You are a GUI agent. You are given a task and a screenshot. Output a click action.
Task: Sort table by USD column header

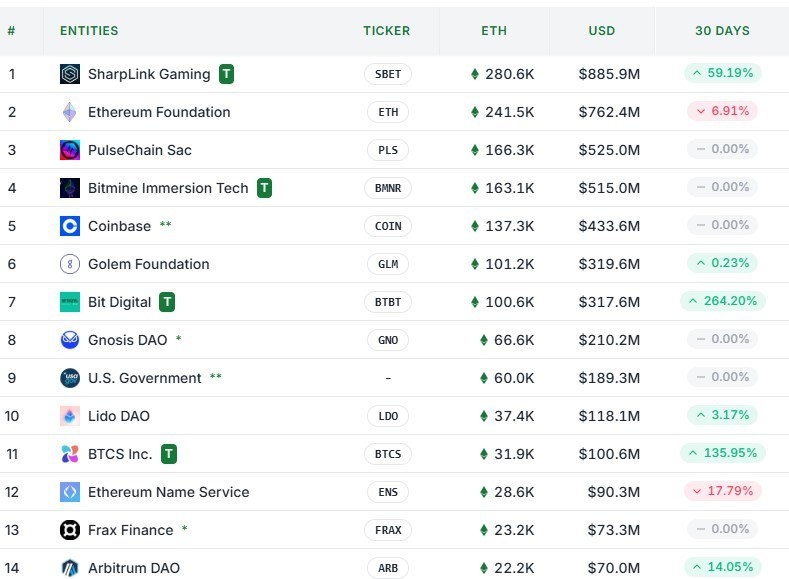tap(602, 31)
